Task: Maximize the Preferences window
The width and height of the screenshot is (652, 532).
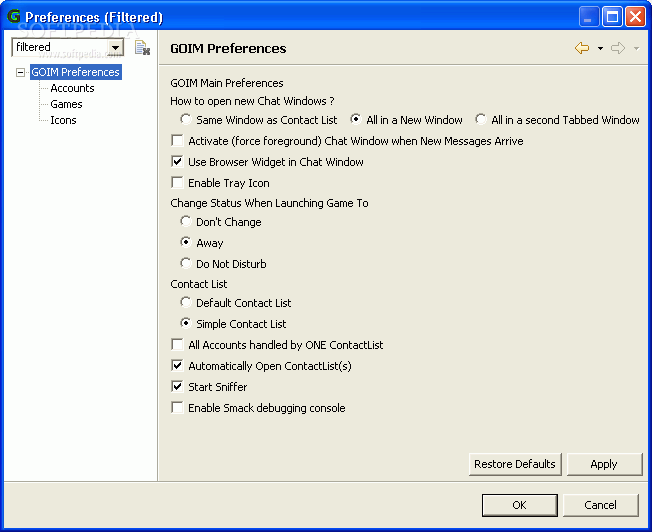Action: [612, 17]
